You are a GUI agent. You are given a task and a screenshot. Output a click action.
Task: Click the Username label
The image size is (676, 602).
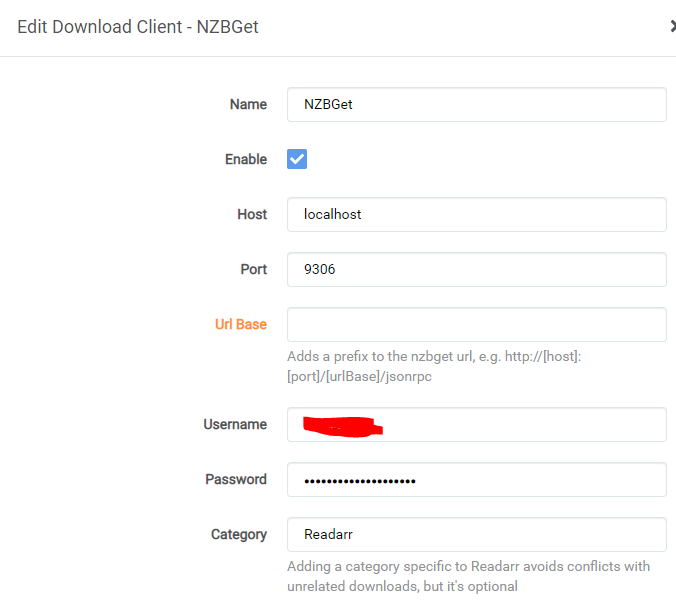click(235, 424)
